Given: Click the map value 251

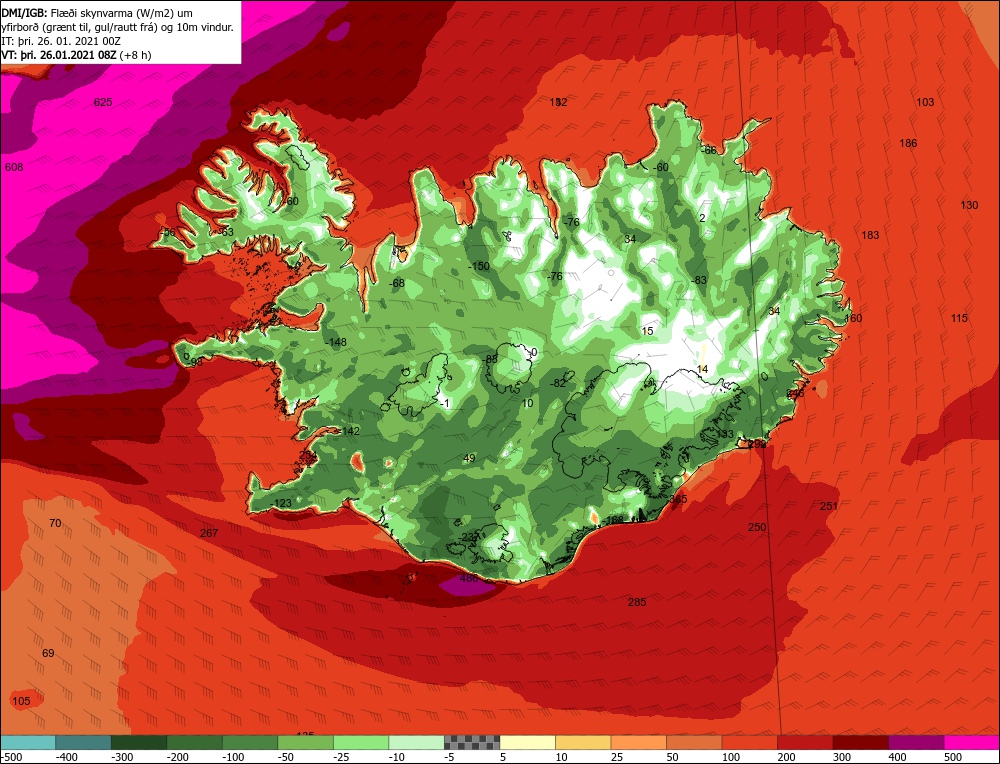Looking at the screenshot, I should point(828,506).
